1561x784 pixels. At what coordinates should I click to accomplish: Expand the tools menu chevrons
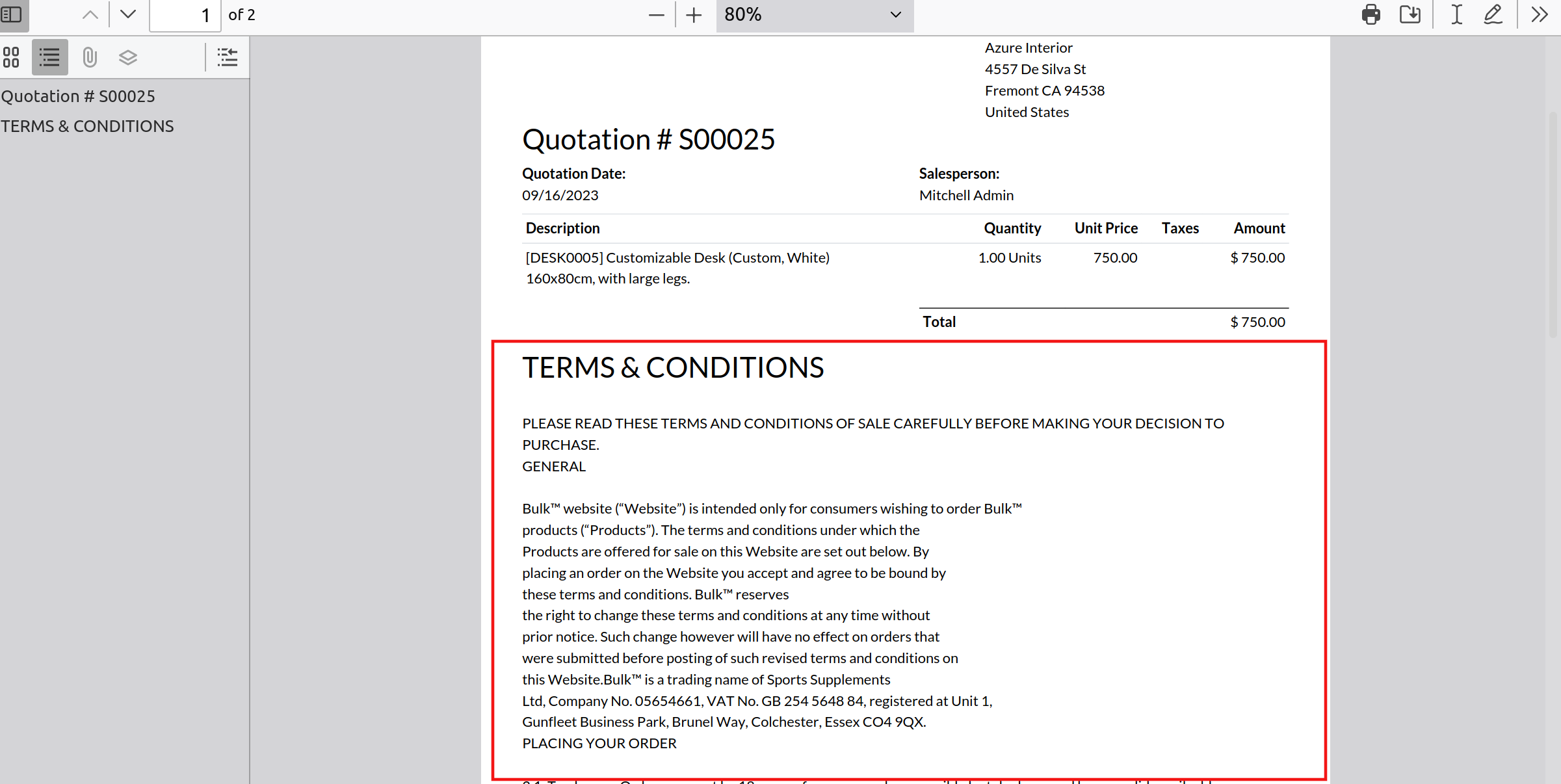(x=1539, y=14)
